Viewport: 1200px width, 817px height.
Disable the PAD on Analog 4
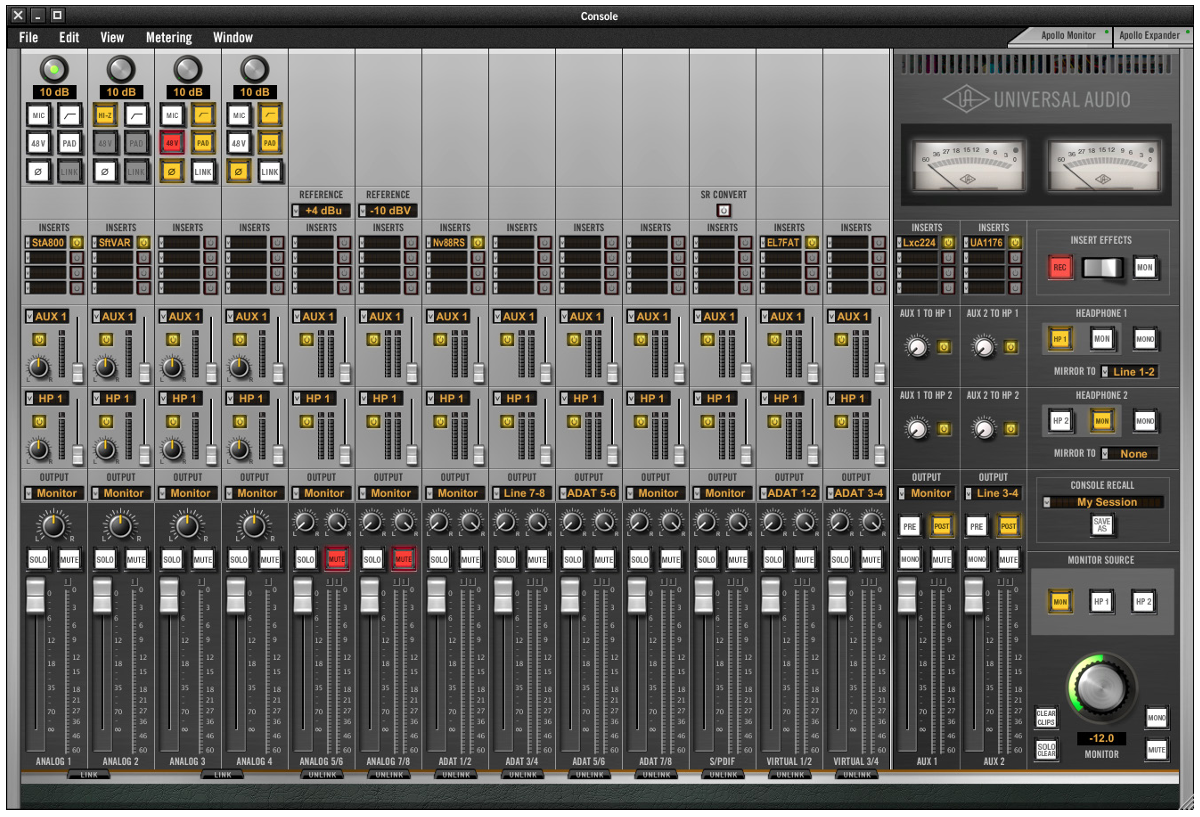(270, 144)
